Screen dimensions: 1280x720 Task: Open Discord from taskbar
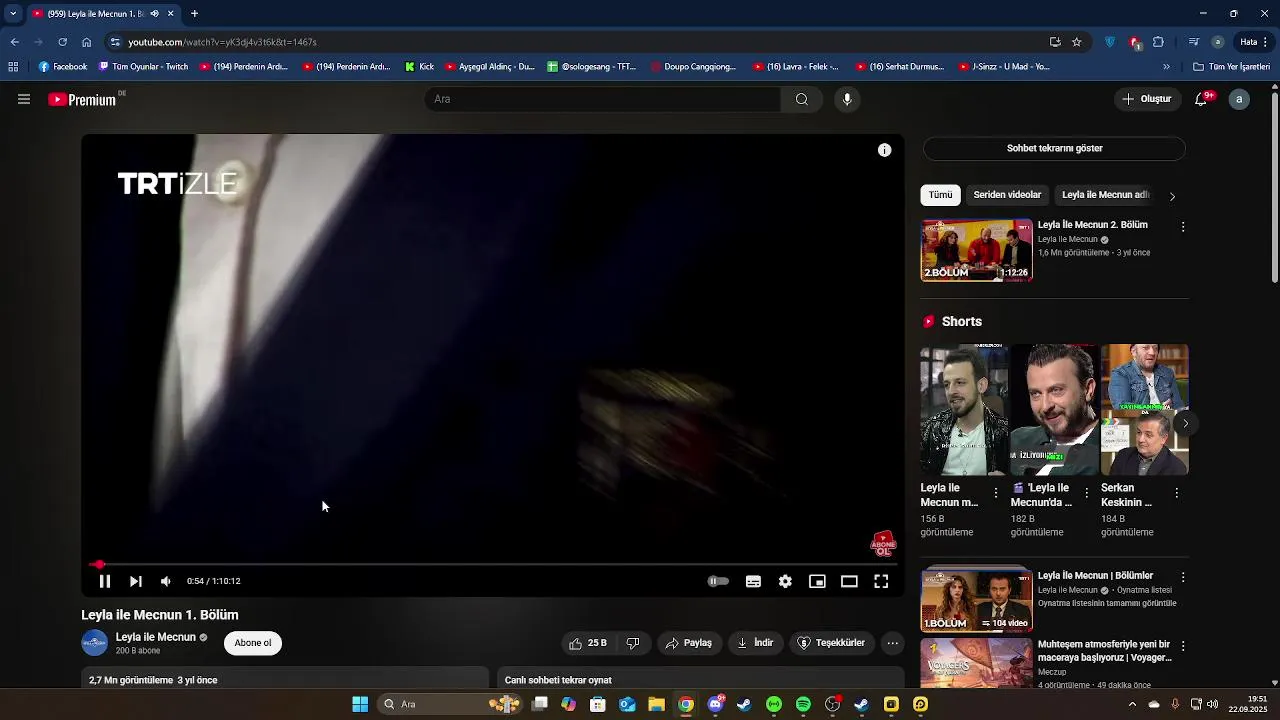coord(716,704)
